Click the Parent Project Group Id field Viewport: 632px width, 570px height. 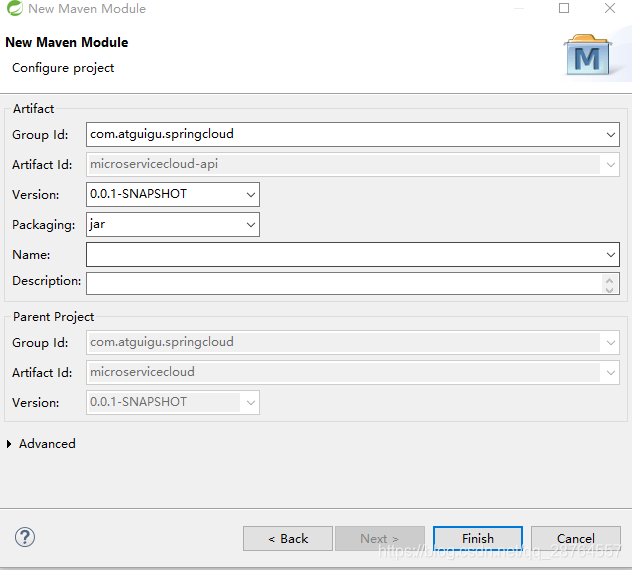353,343
